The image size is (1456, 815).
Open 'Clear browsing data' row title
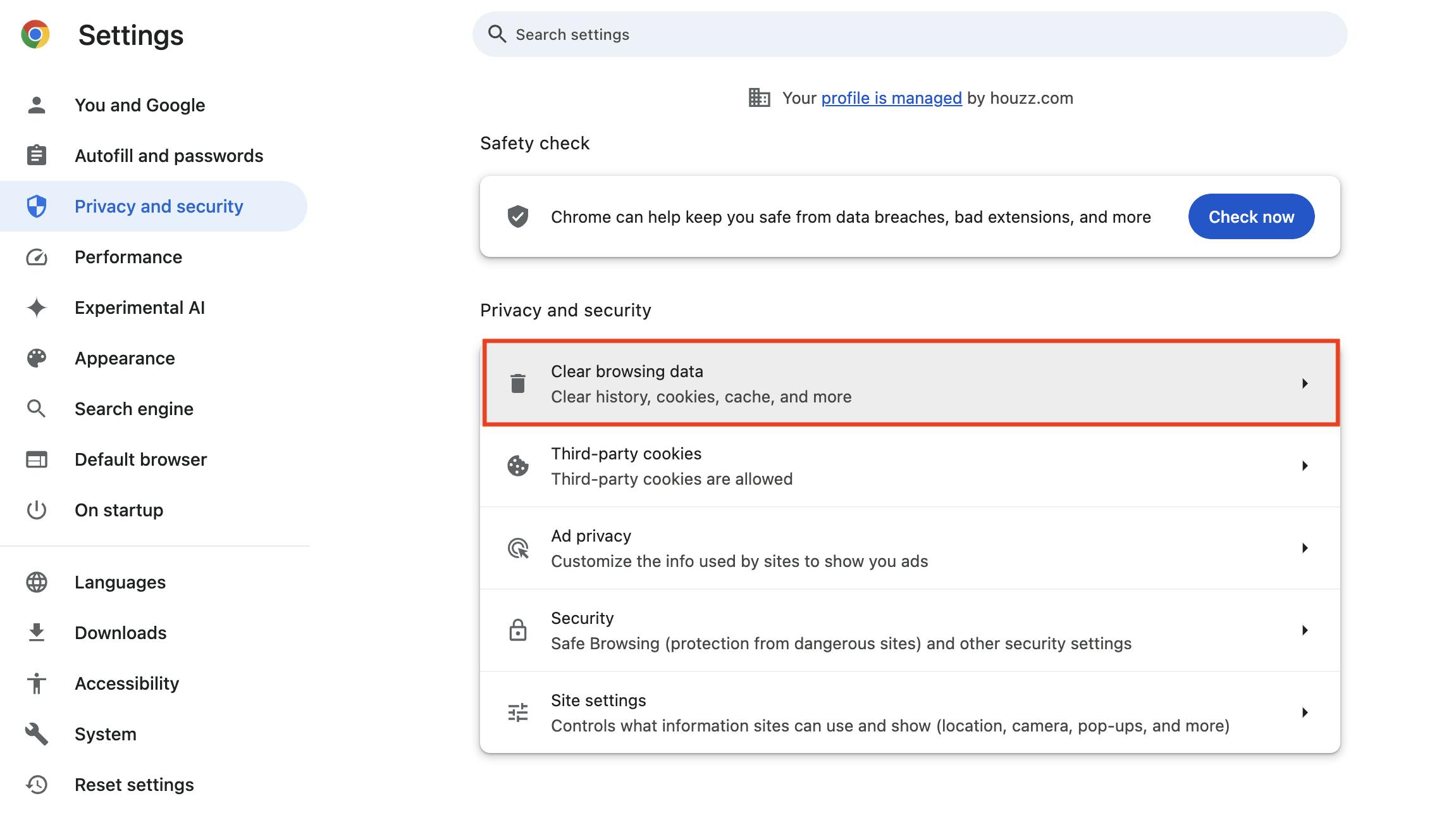[627, 371]
